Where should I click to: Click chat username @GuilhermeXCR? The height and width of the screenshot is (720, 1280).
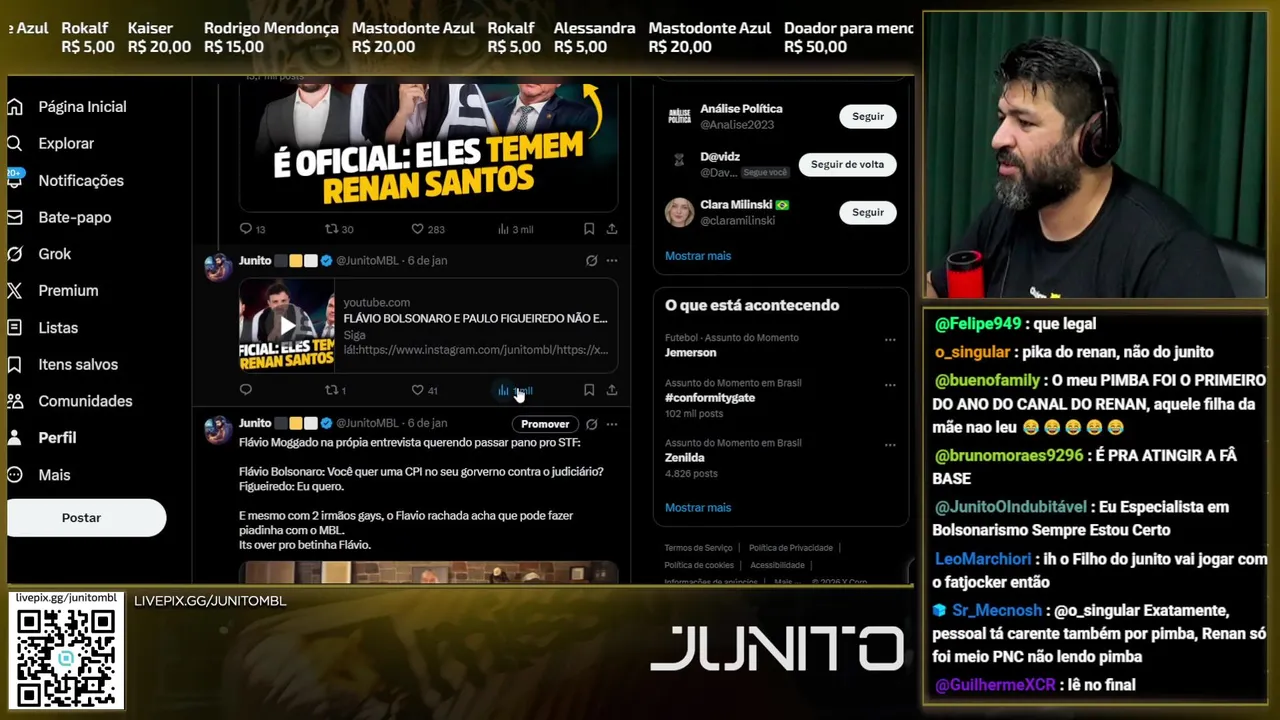[x=995, y=686]
